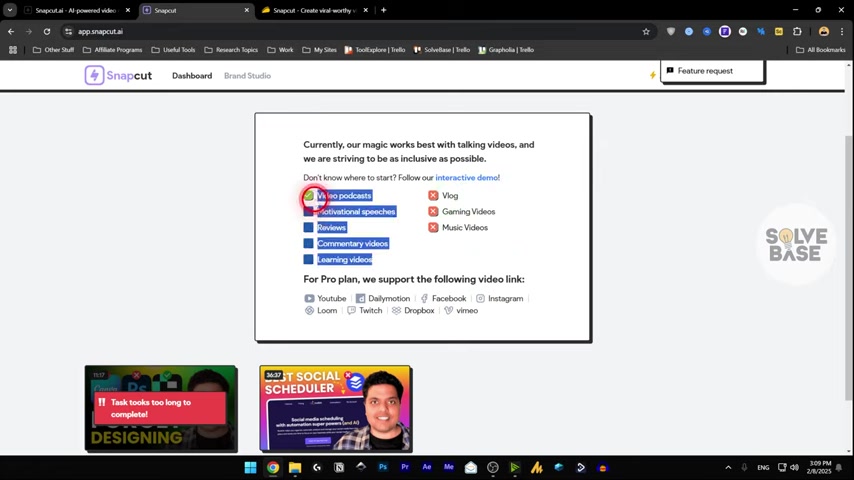The width and height of the screenshot is (854, 480).
Task: Click the red X icon beside Music Videos
Action: (x=433, y=227)
